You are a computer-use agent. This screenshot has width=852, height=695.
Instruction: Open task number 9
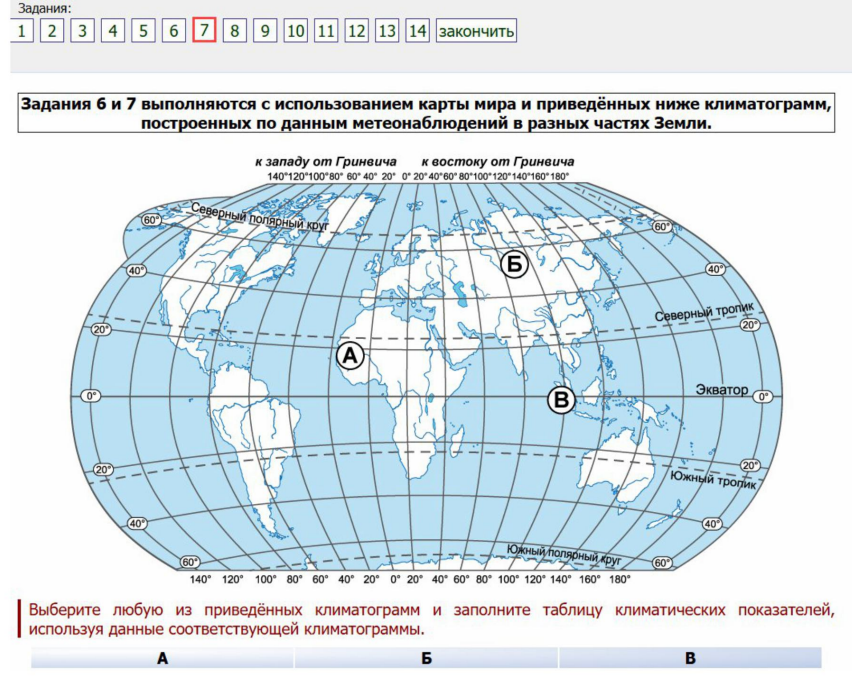click(265, 31)
